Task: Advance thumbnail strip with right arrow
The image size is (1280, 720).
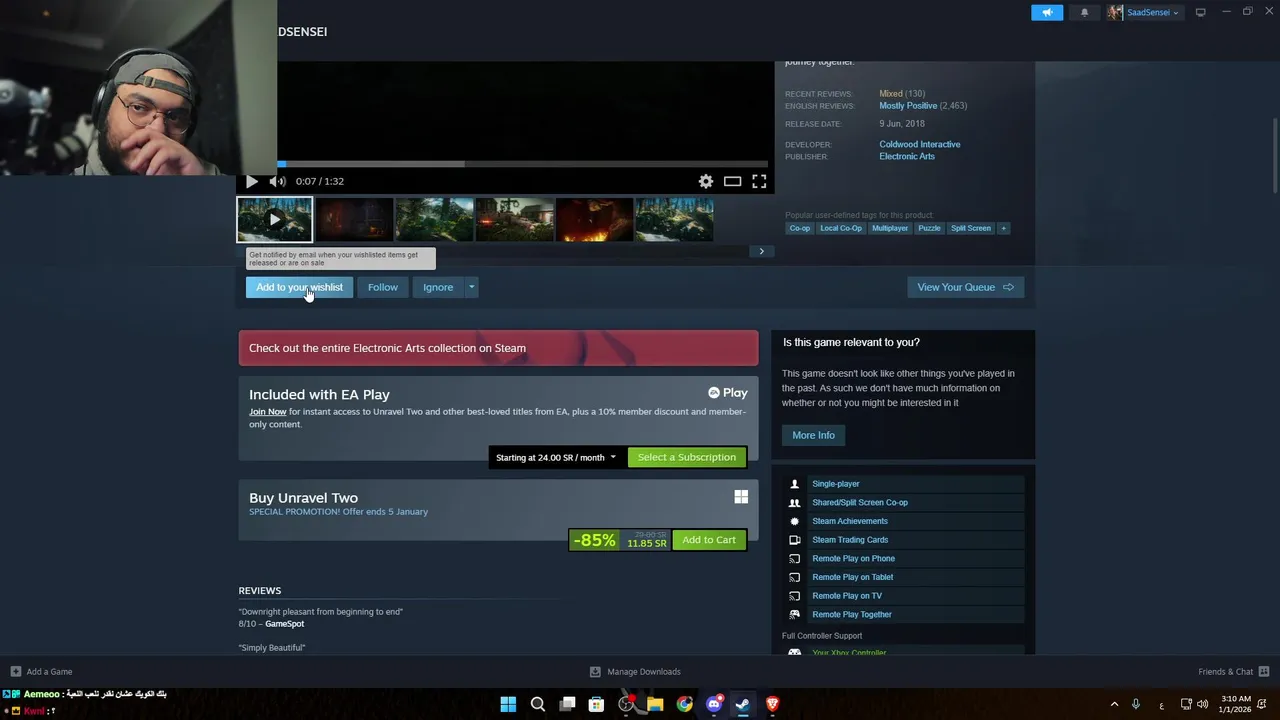Action: [761, 251]
